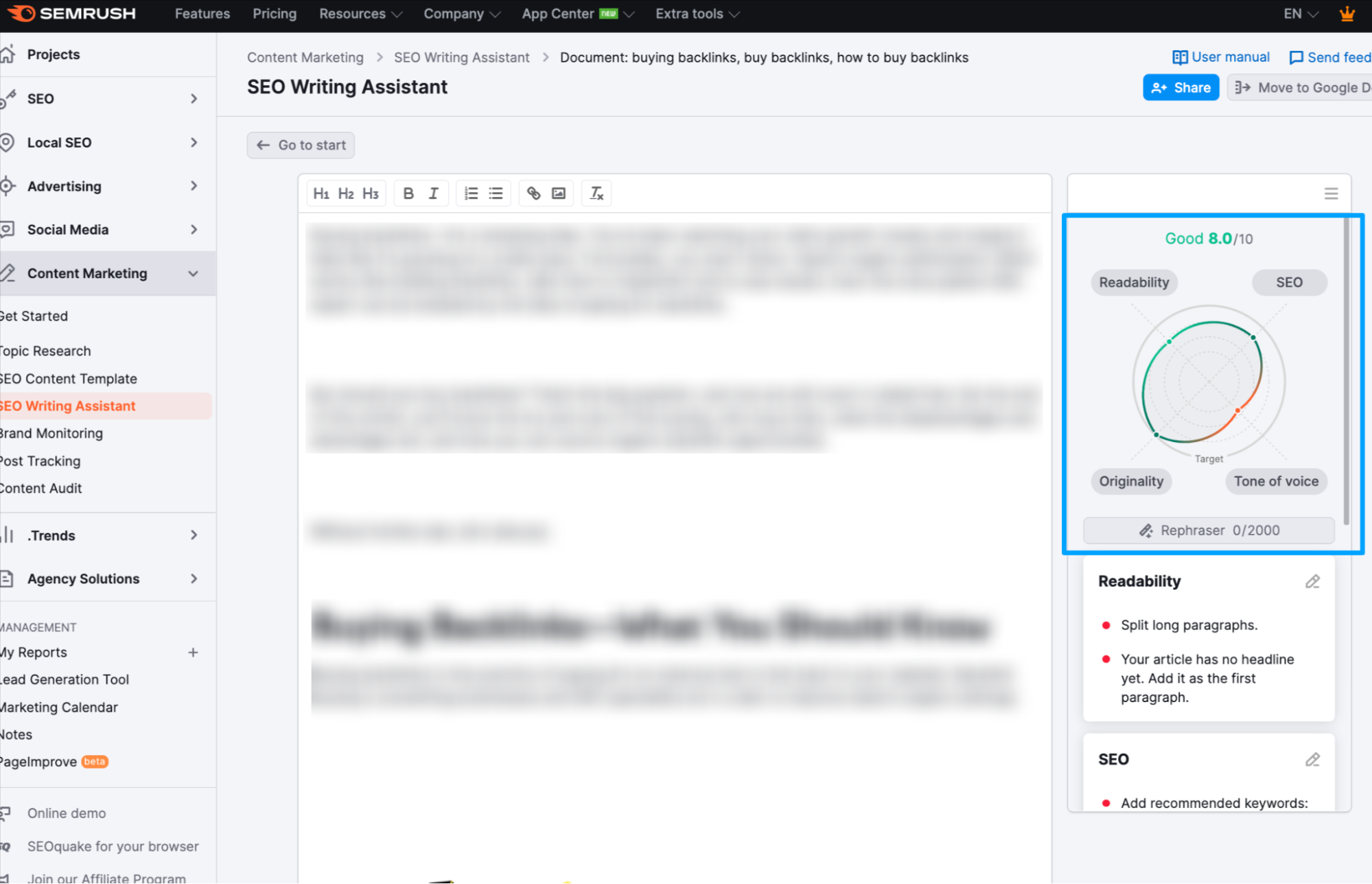This screenshot has height=884, width=1372.
Task: Click the Insert Link icon
Action: click(534, 193)
